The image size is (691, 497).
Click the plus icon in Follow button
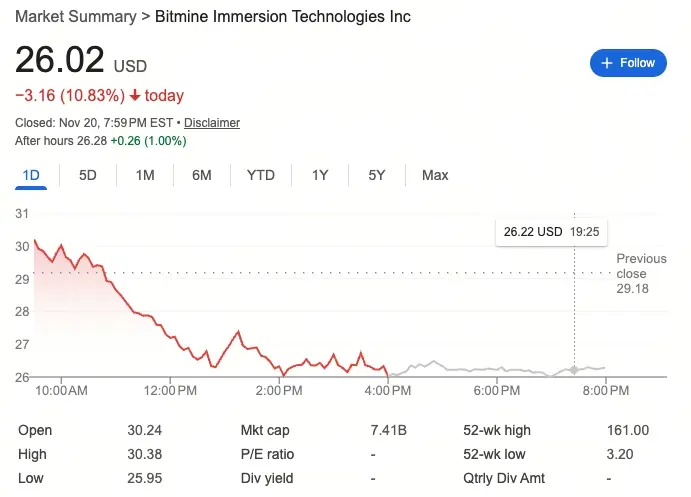coord(605,63)
